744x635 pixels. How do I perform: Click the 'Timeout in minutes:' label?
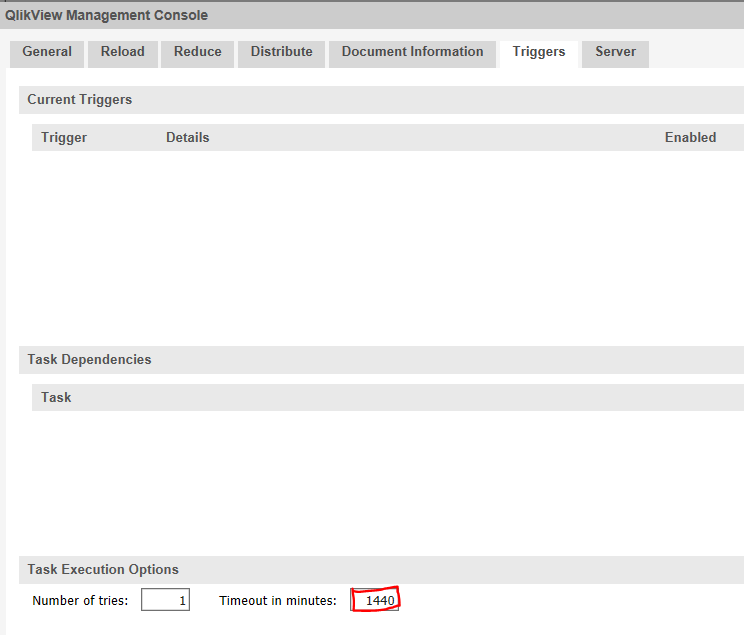pyautogui.click(x=278, y=600)
